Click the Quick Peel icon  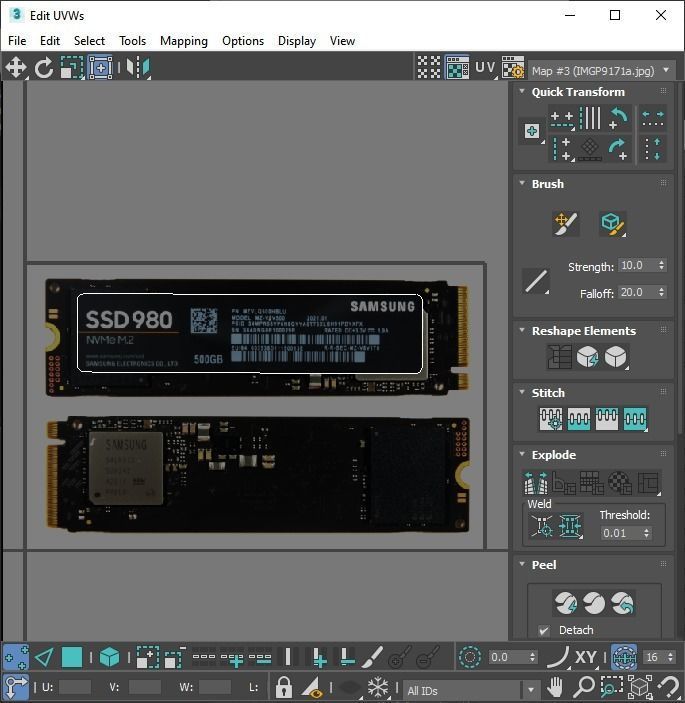point(566,603)
